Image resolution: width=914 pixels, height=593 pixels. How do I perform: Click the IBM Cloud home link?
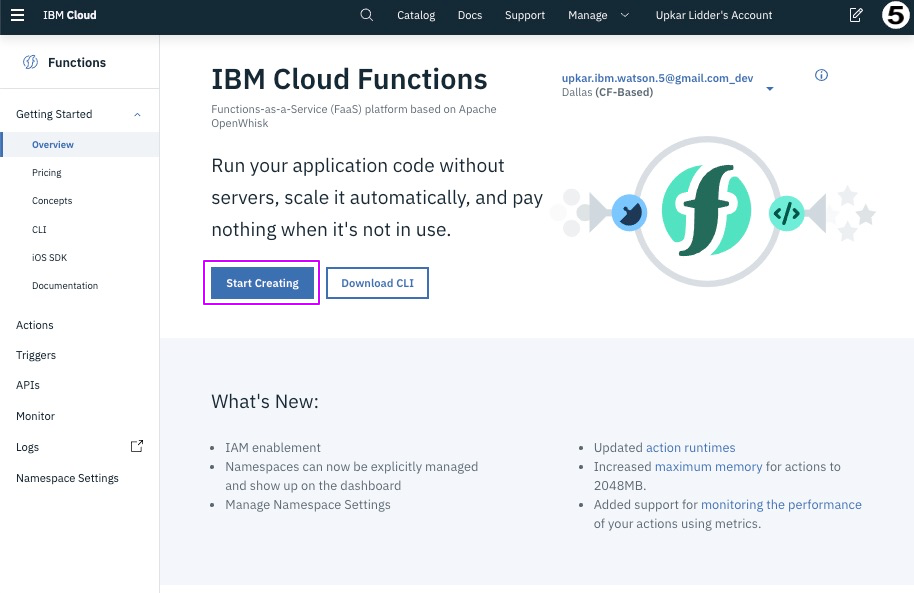click(x=69, y=15)
